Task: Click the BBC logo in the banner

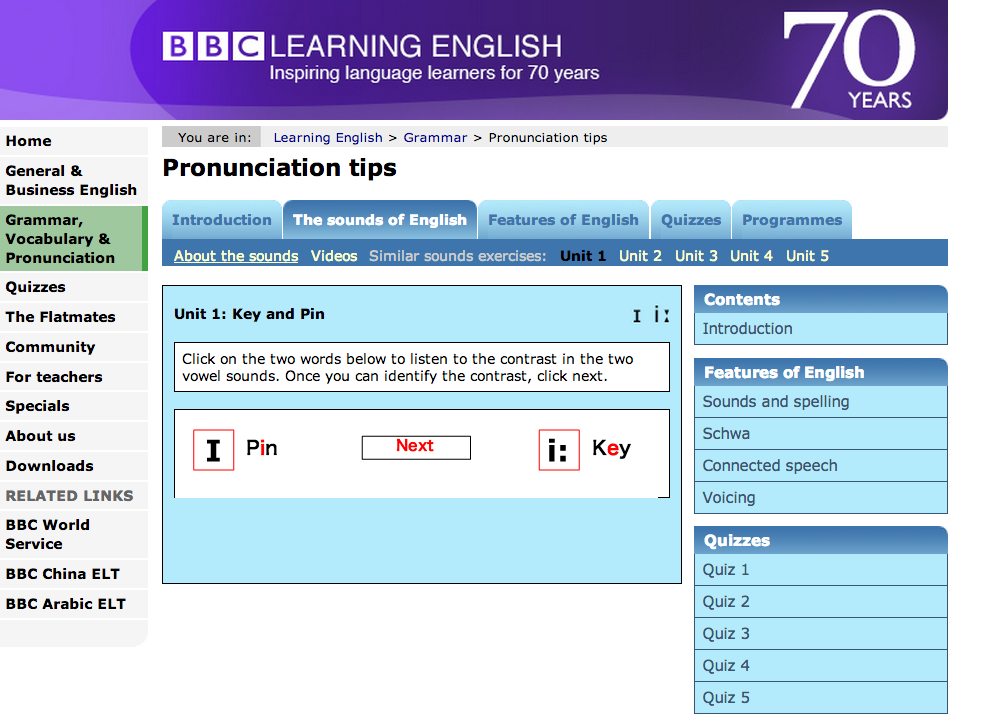Action: pos(213,46)
